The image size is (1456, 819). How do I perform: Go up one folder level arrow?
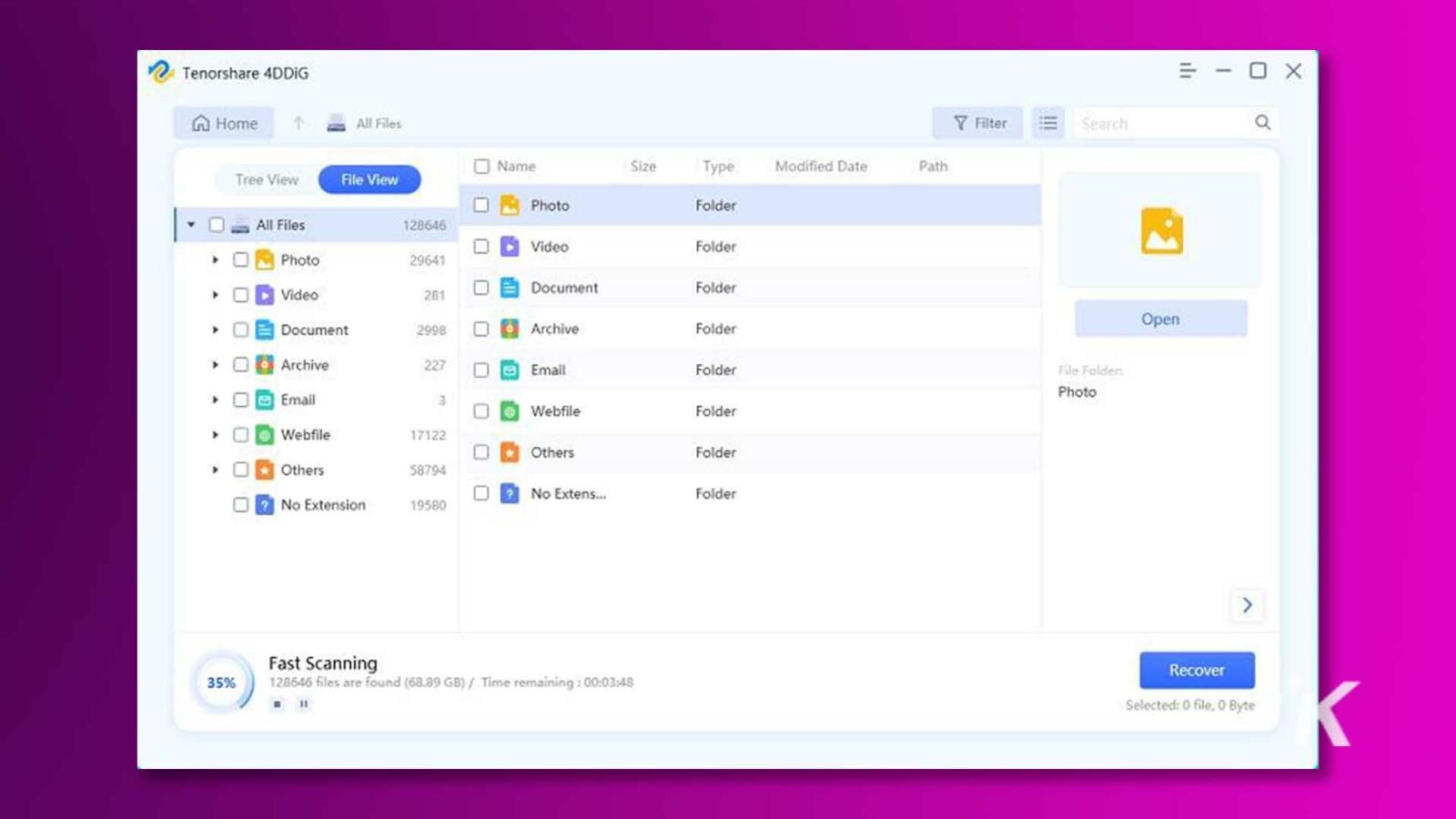point(298,123)
